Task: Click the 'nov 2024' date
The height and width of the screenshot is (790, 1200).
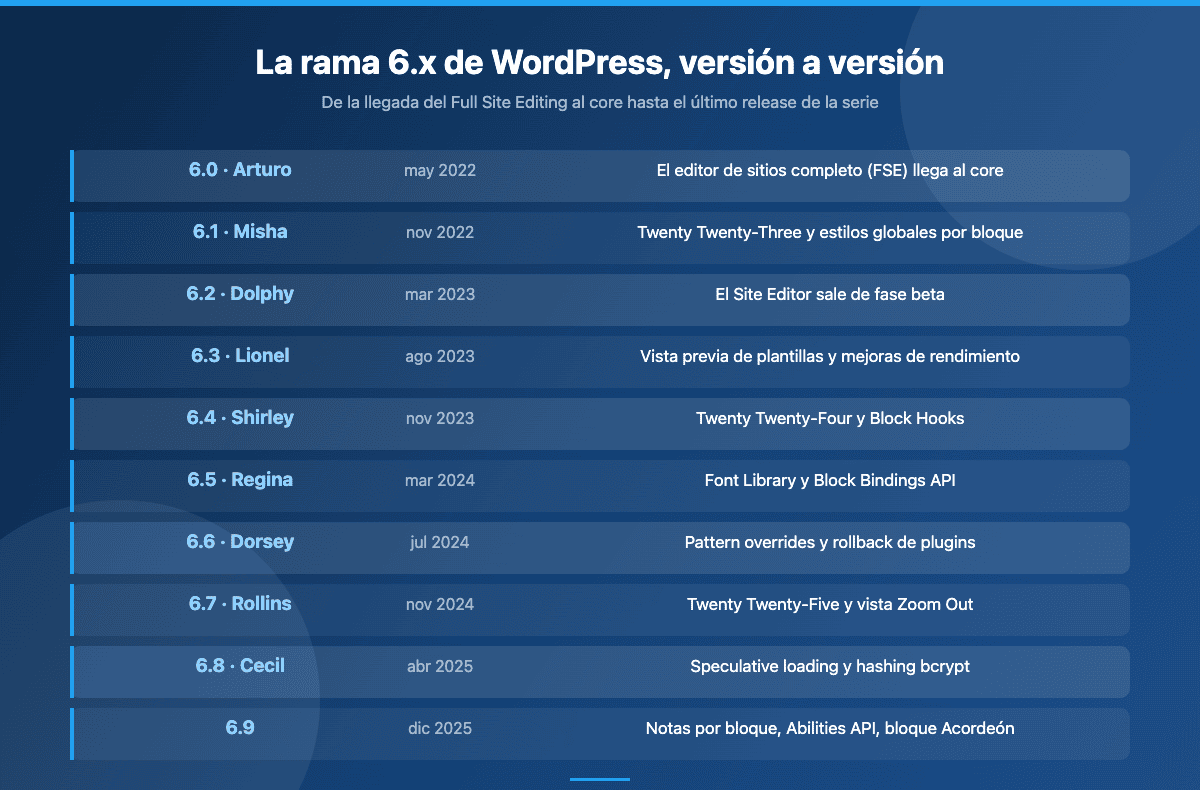Action: point(440,605)
